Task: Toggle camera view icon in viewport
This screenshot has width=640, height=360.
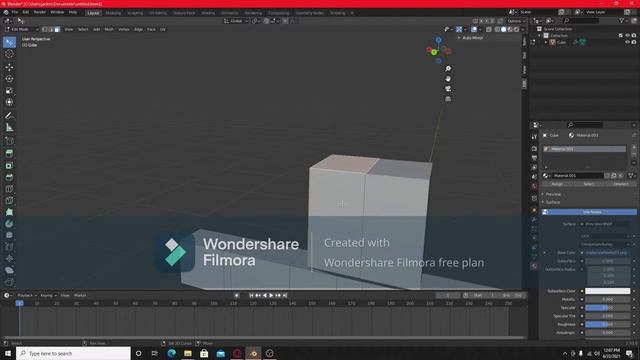Action: (448, 89)
